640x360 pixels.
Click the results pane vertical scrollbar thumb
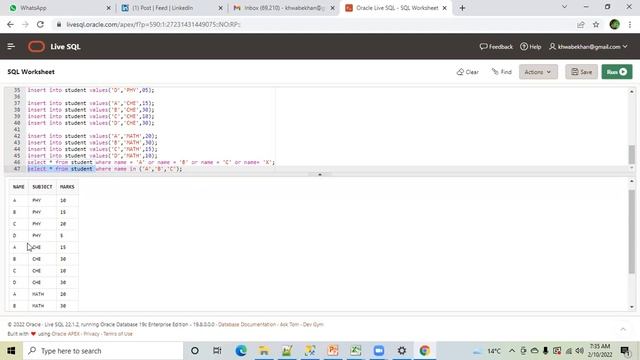[631, 231]
